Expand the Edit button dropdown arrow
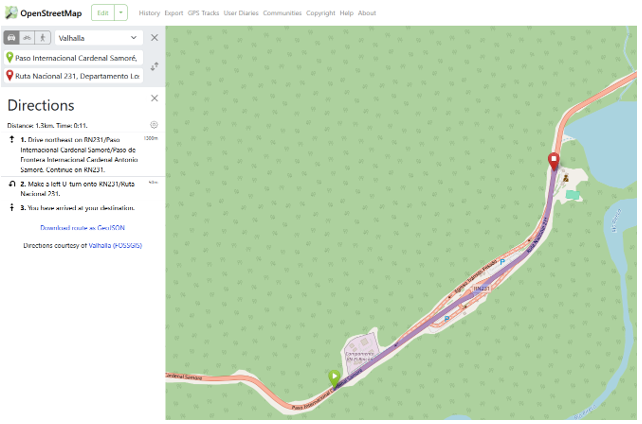Viewport: 642px width, 424px height. point(121,13)
